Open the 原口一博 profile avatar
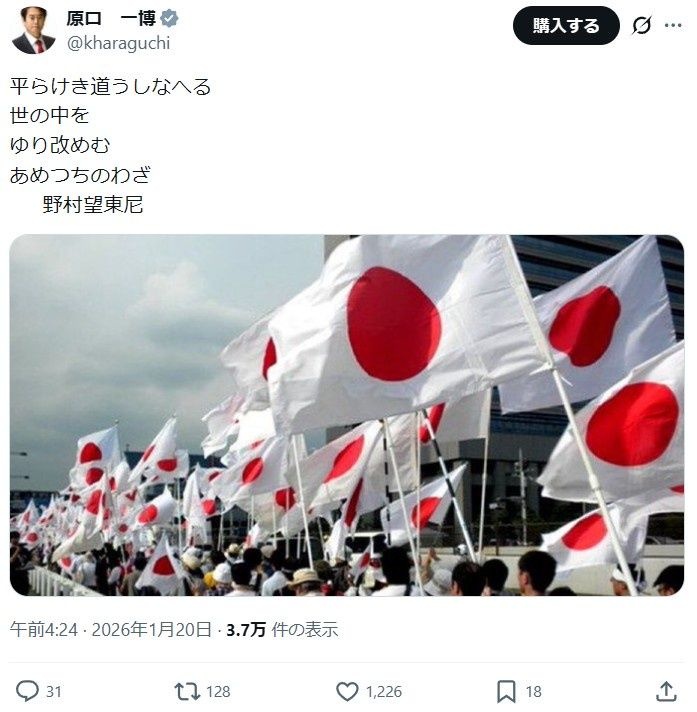The image size is (697, 712). (x=33, y=30)
